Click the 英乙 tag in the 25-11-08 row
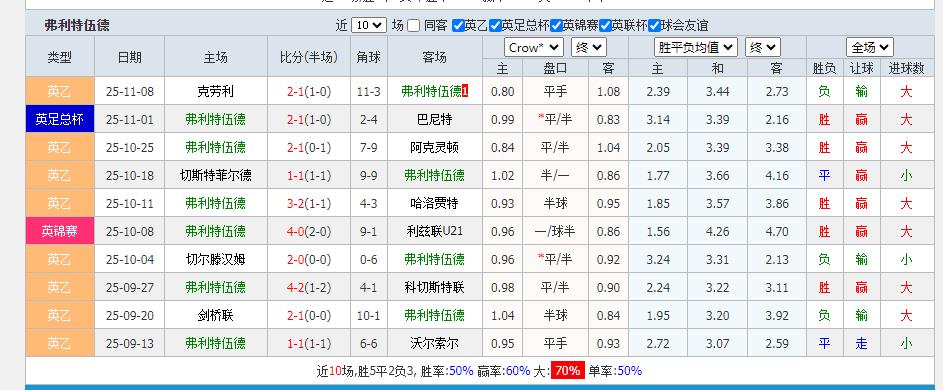Viewport: 943px width, 390px height. click(60, 91)
